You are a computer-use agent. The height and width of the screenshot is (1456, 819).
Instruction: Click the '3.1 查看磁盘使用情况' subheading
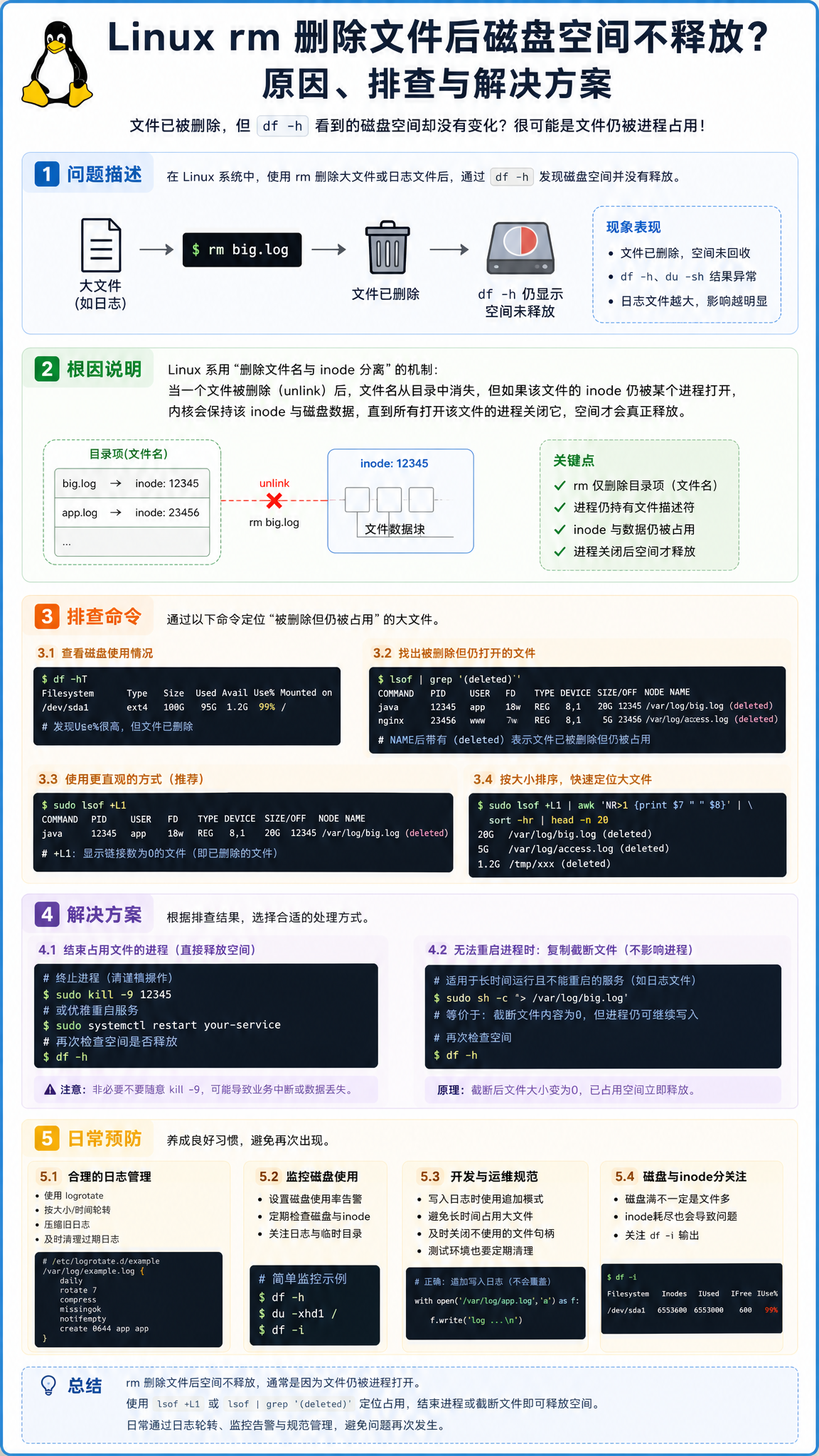click(x=95, y=653)
